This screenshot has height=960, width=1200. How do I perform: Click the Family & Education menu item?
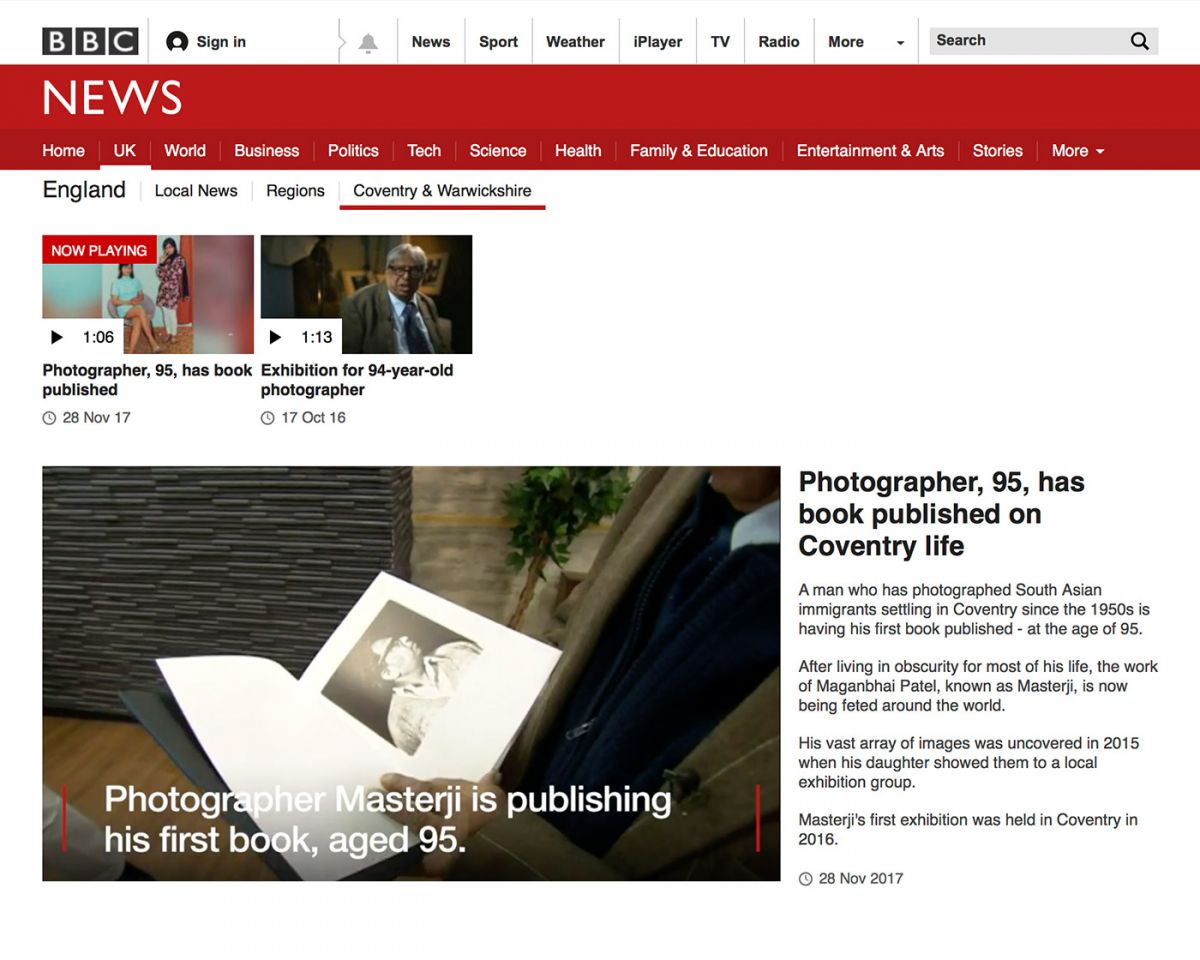coord(698,150)
